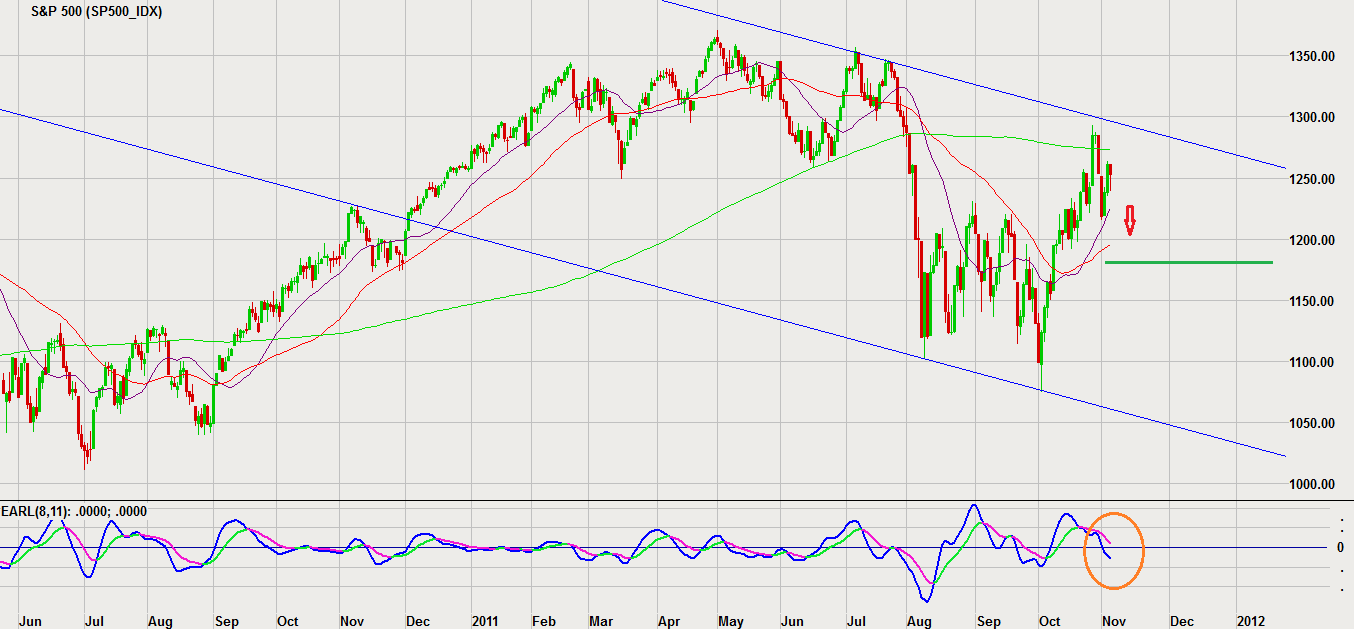
Task: Click the 1200.00 price axis label
Action: (x=1310, y=240)
